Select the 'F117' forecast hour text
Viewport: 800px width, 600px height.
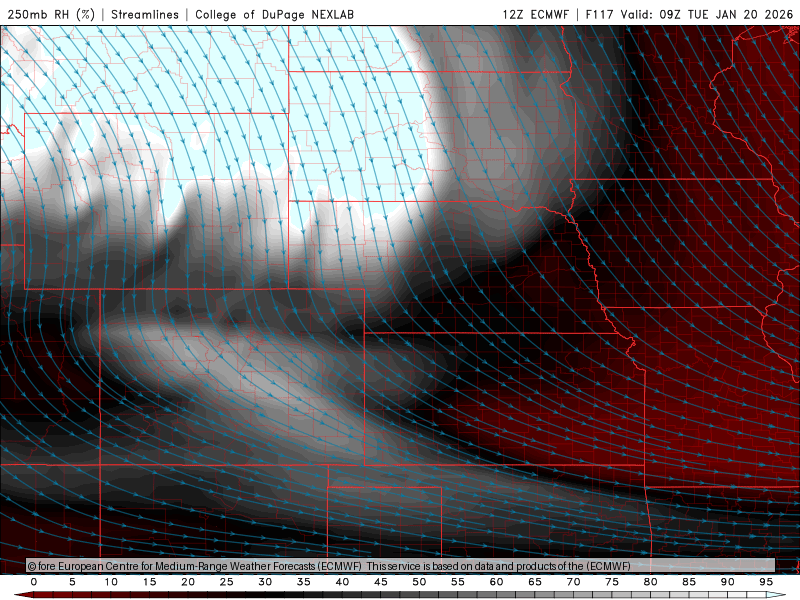pos(600,14)
